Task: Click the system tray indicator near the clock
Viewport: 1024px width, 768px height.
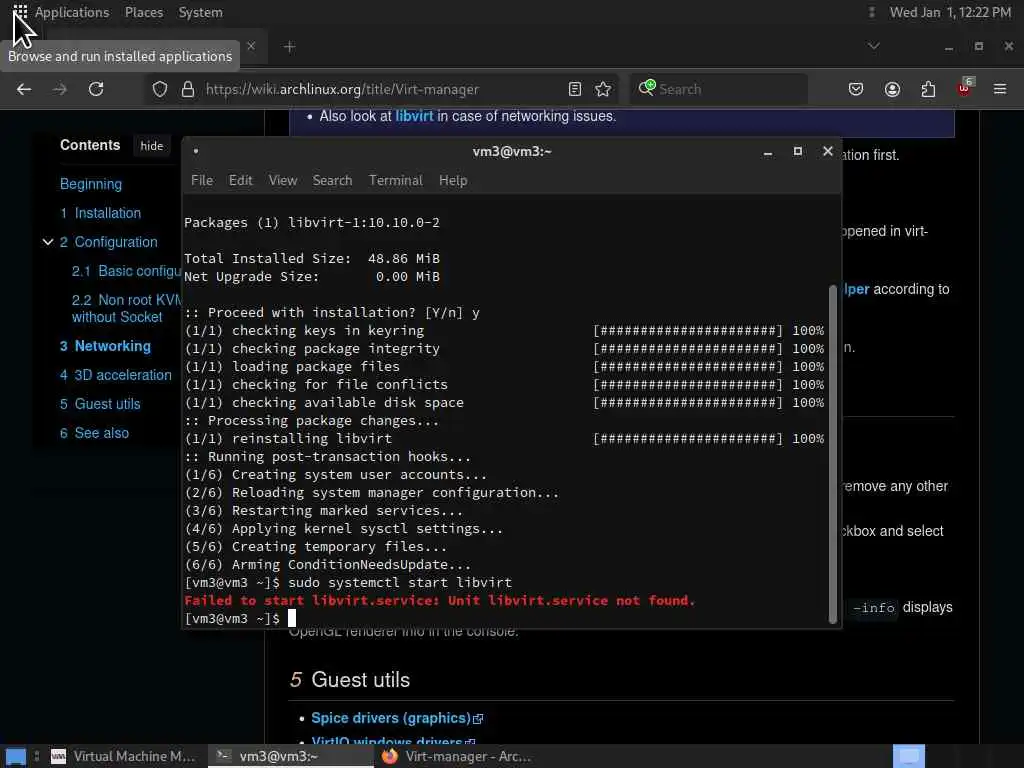Action: tap(871, 12)
